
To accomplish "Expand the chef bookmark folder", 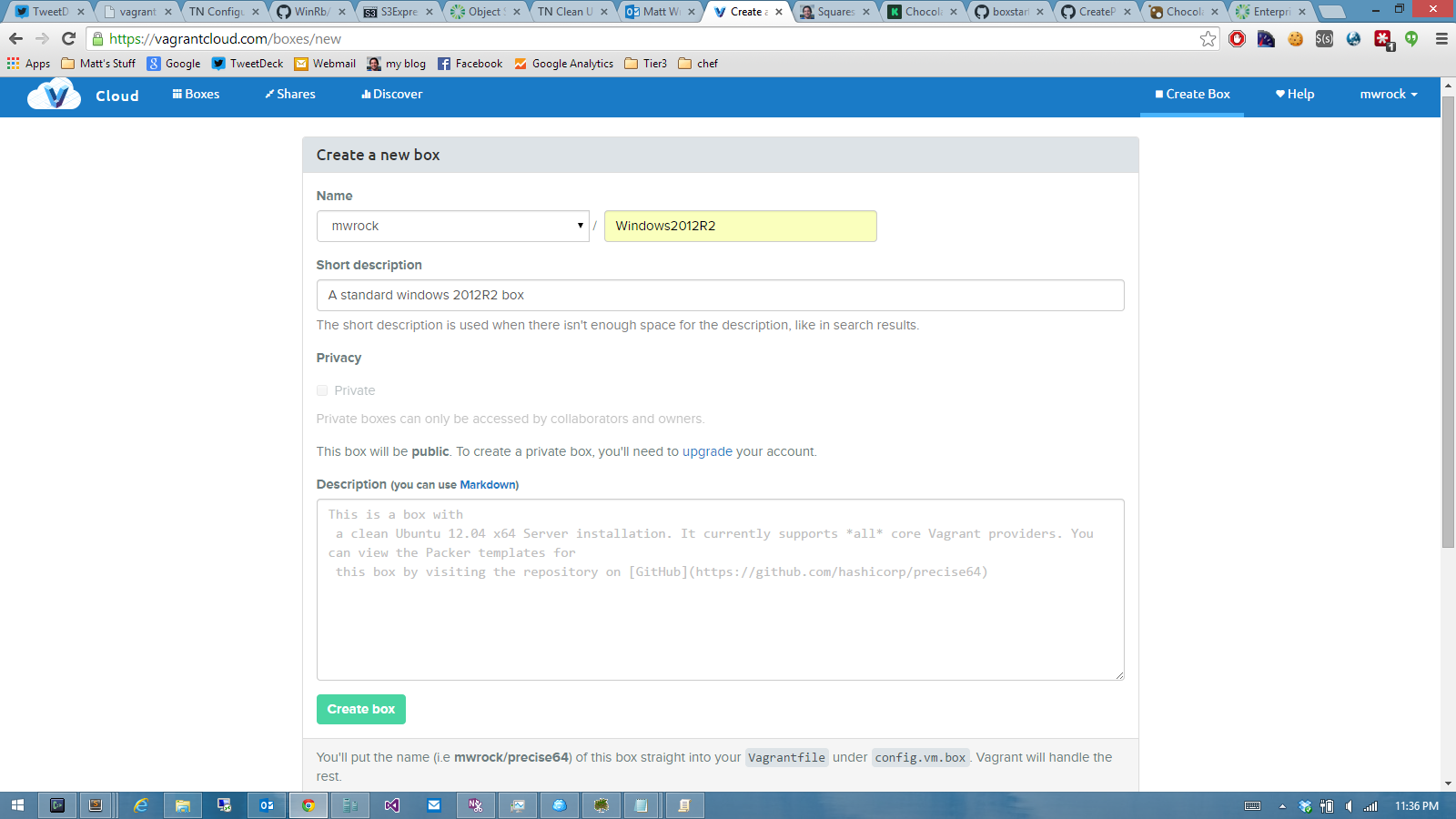I will click(x=698, y=64).
